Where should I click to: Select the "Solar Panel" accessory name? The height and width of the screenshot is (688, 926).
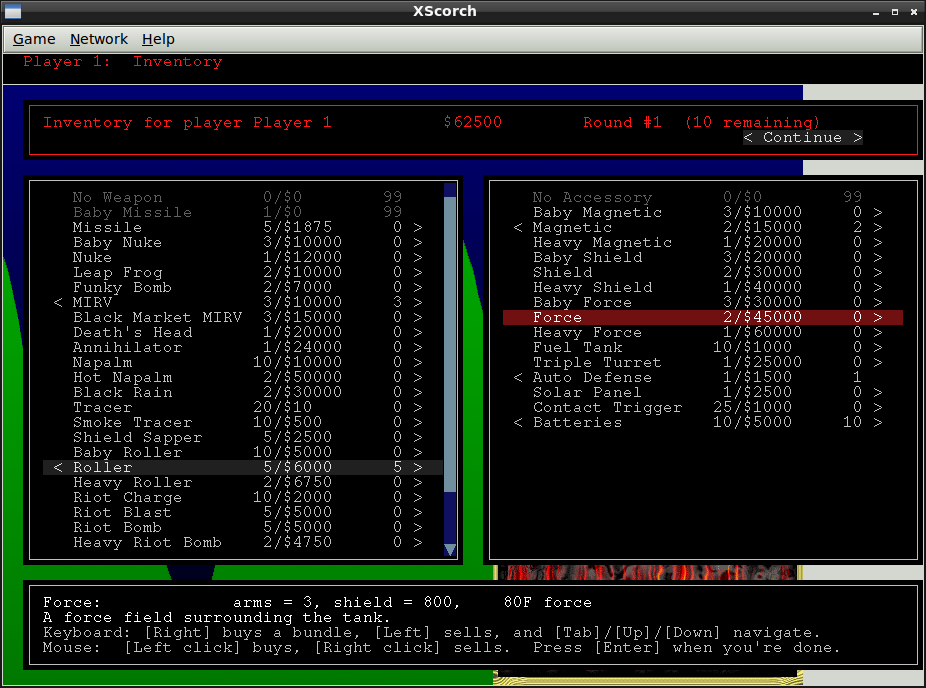pyautogui.click(x=587, y=392)
